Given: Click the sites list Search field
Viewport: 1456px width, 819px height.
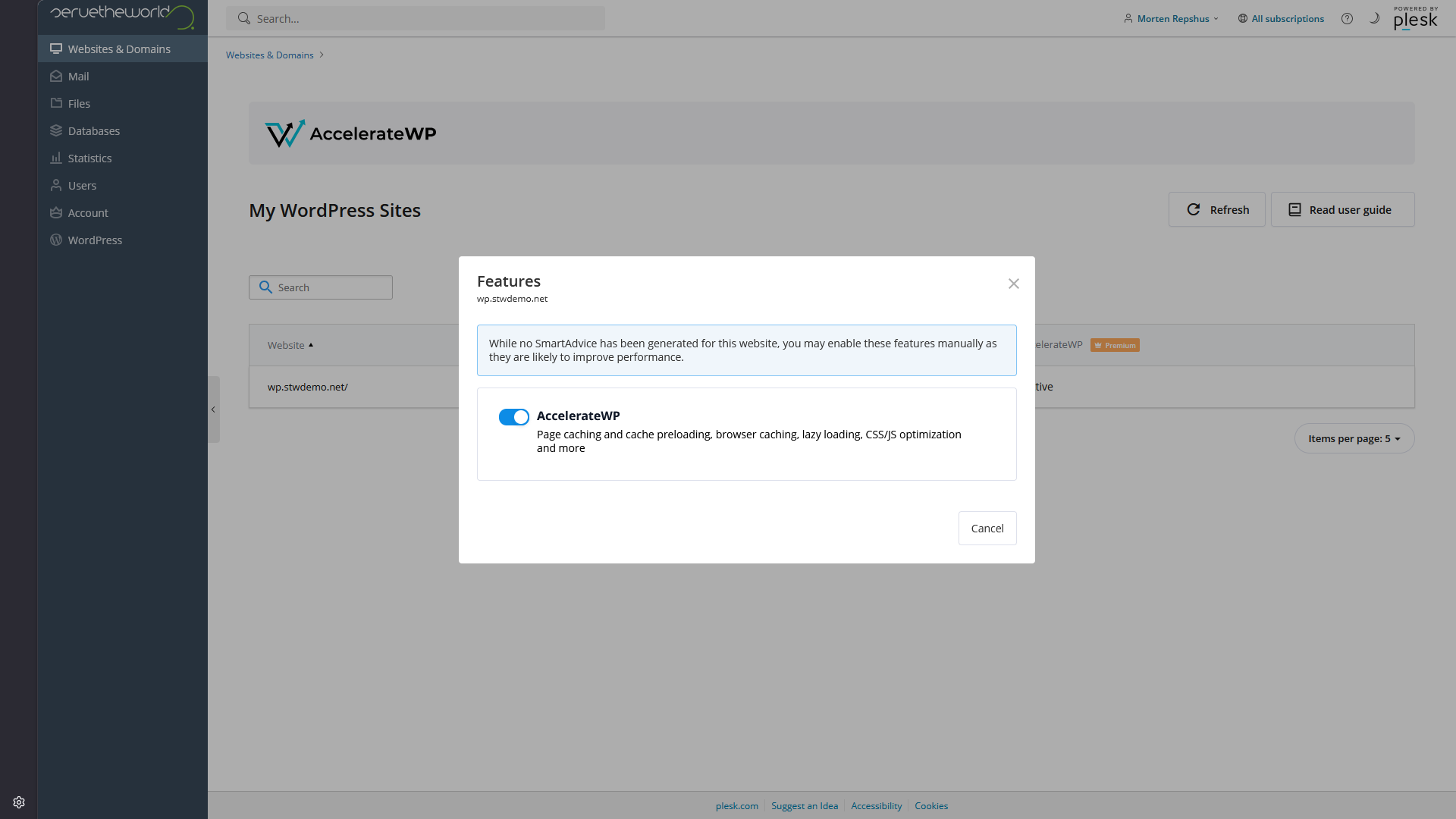Looking at the screenshot, I should pos(321,287).
